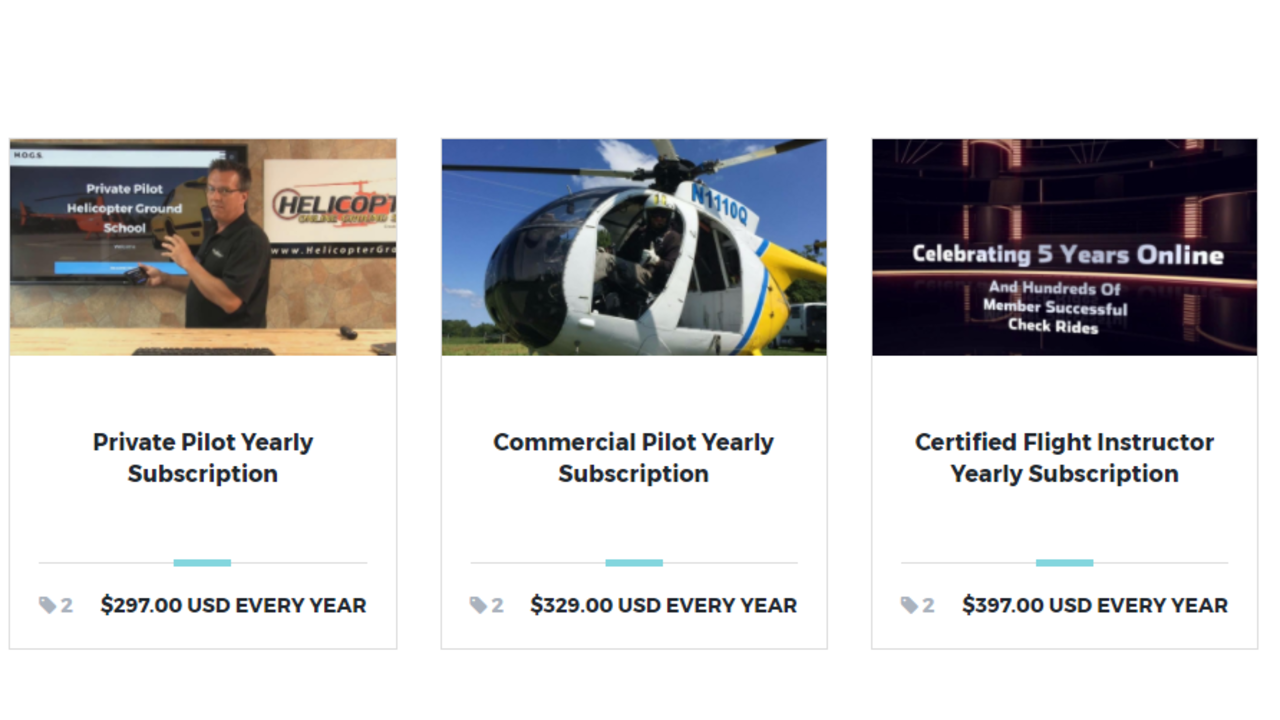
Task: Click the $397.00 USD EVERY YEAR price
Action: coord(1095,605)
